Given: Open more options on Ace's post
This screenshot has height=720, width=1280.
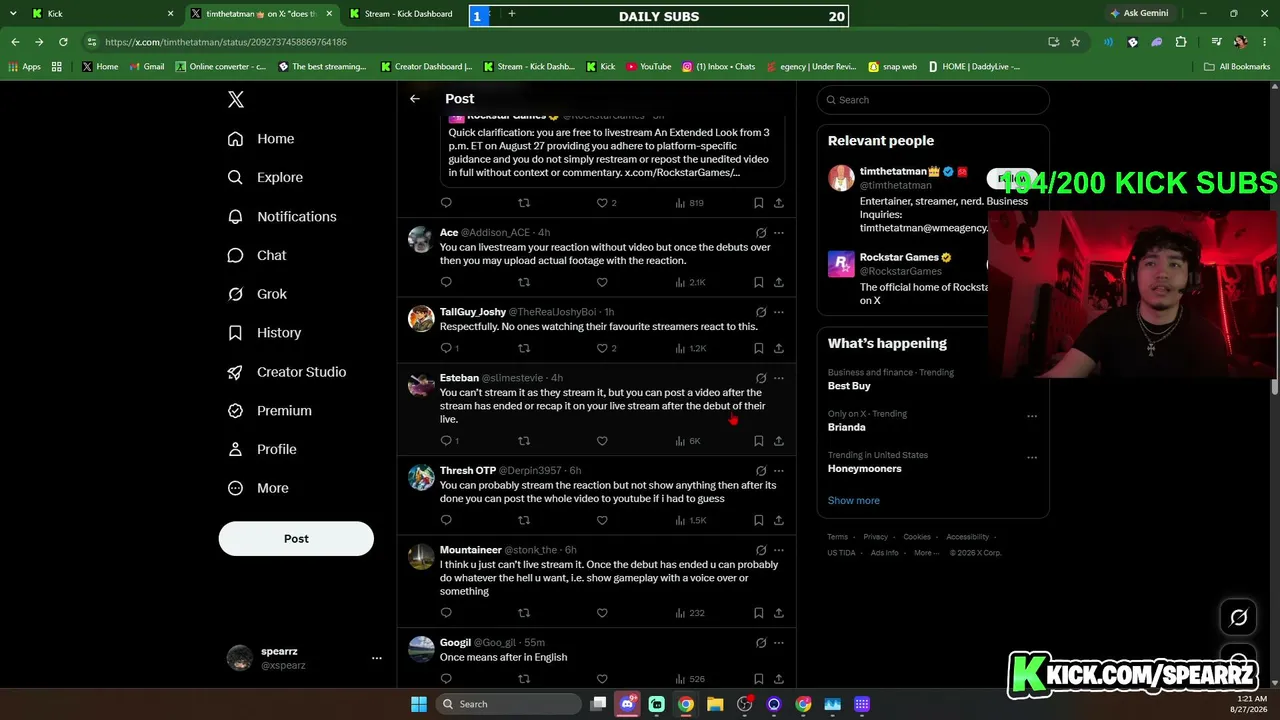Looking at the screenshot, I should [779, 233].
